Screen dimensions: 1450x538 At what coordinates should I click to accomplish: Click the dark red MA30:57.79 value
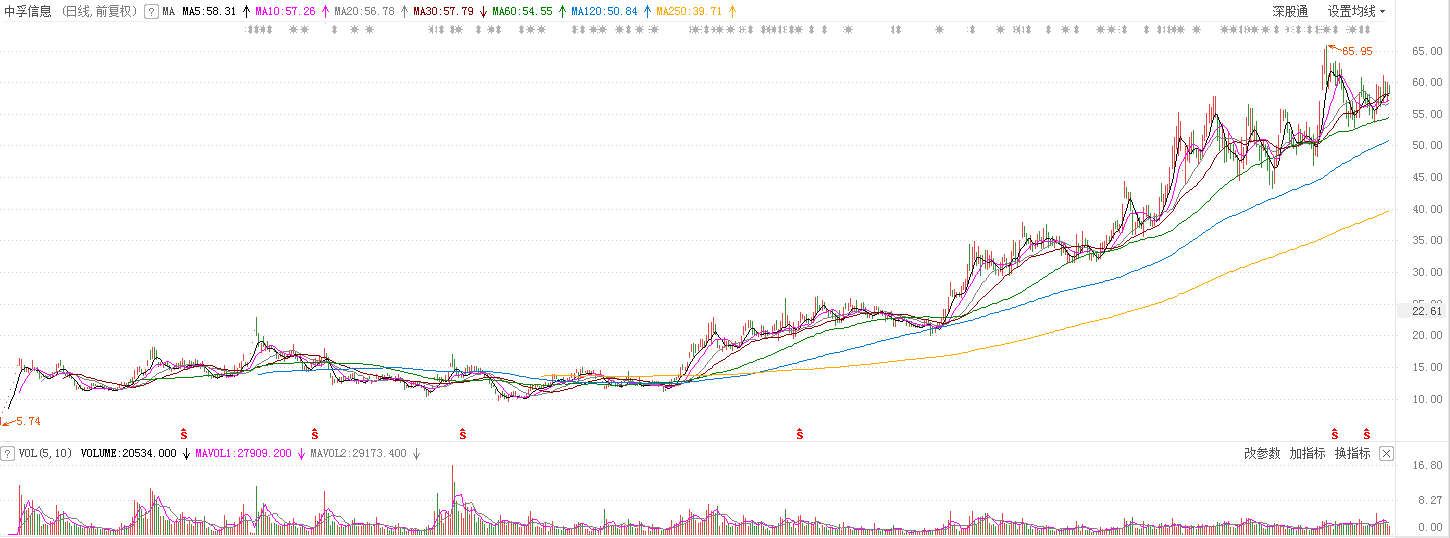[x=443, y=12]
